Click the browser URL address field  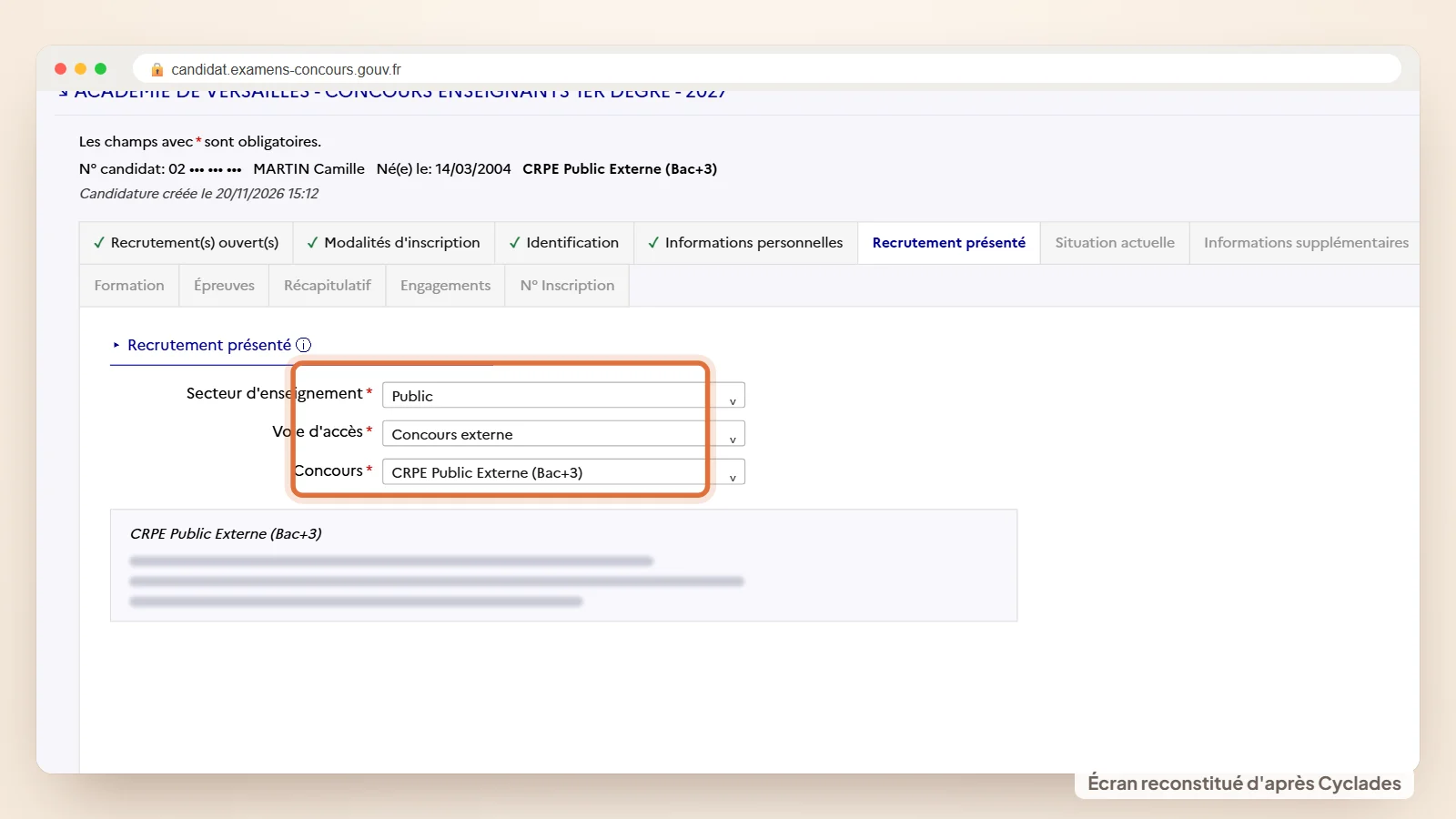click(766, 69)
